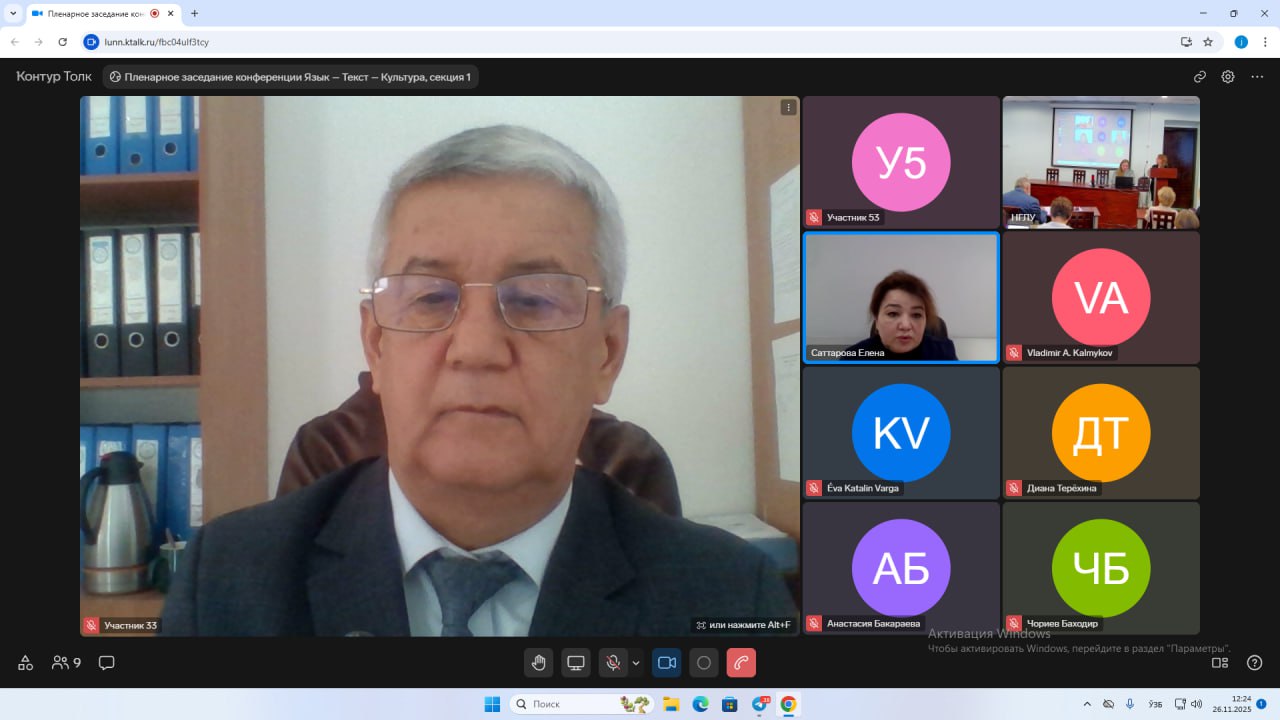Image resolution: width=1280 pixels, height=720 pixels.
Task: Start recording with the circle button
Action: [704, 663]
